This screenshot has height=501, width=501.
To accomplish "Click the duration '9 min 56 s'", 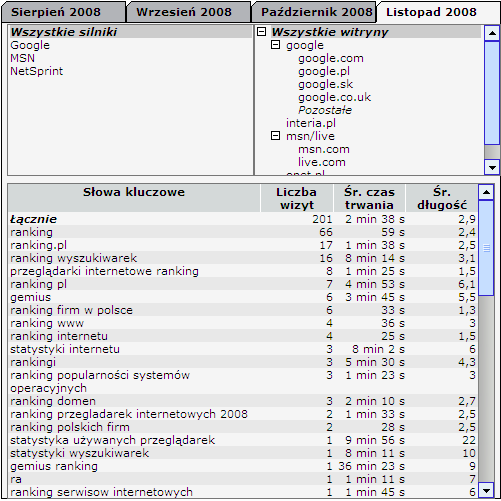I will 375,440.
